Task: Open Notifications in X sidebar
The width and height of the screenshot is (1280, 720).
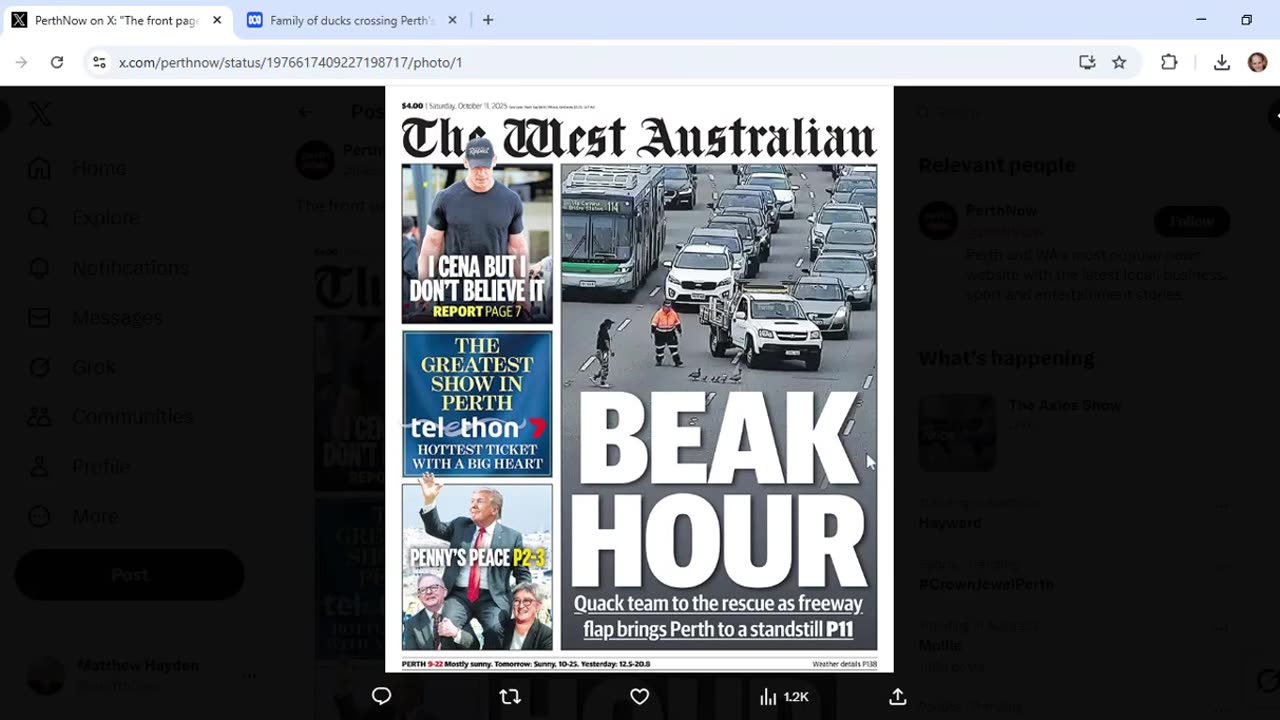Action: [x=108, y=268]
